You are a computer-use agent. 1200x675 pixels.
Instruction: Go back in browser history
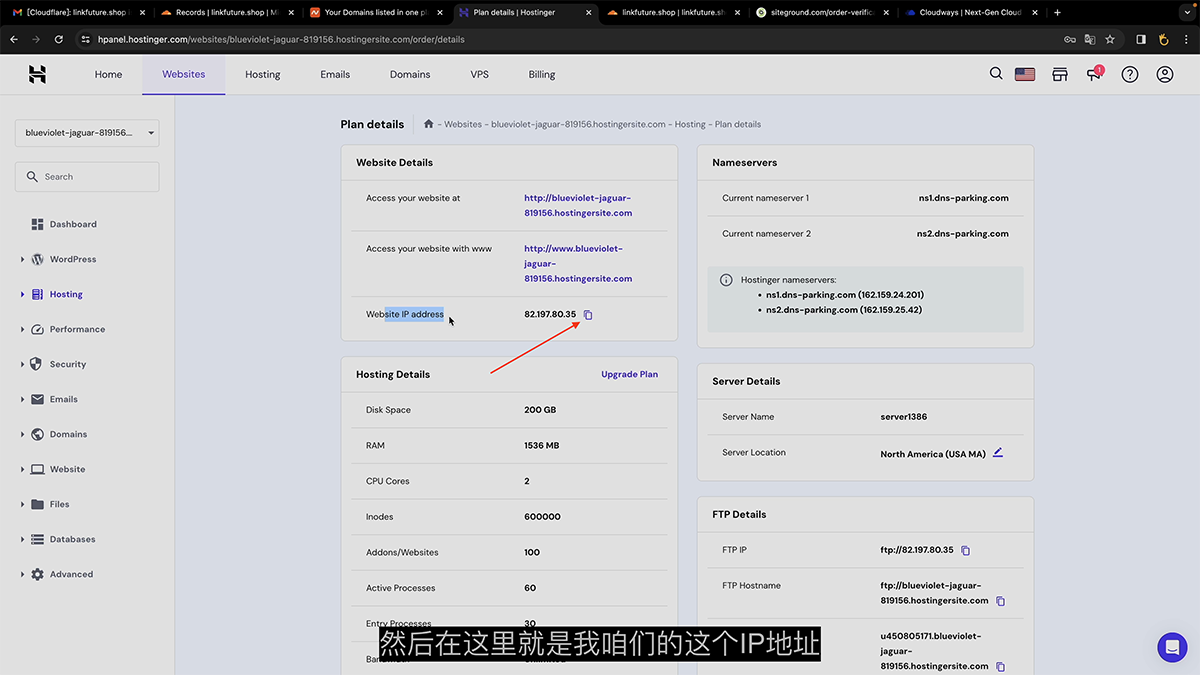click(14, 39)
